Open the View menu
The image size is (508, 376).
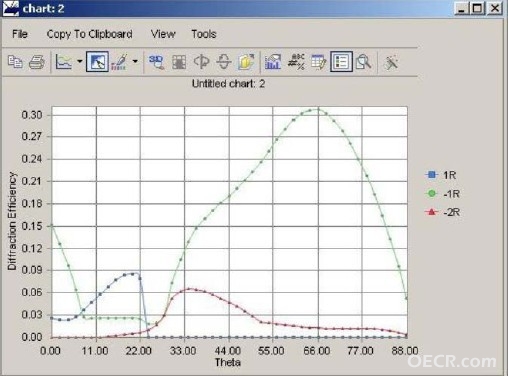pos(163,34)
